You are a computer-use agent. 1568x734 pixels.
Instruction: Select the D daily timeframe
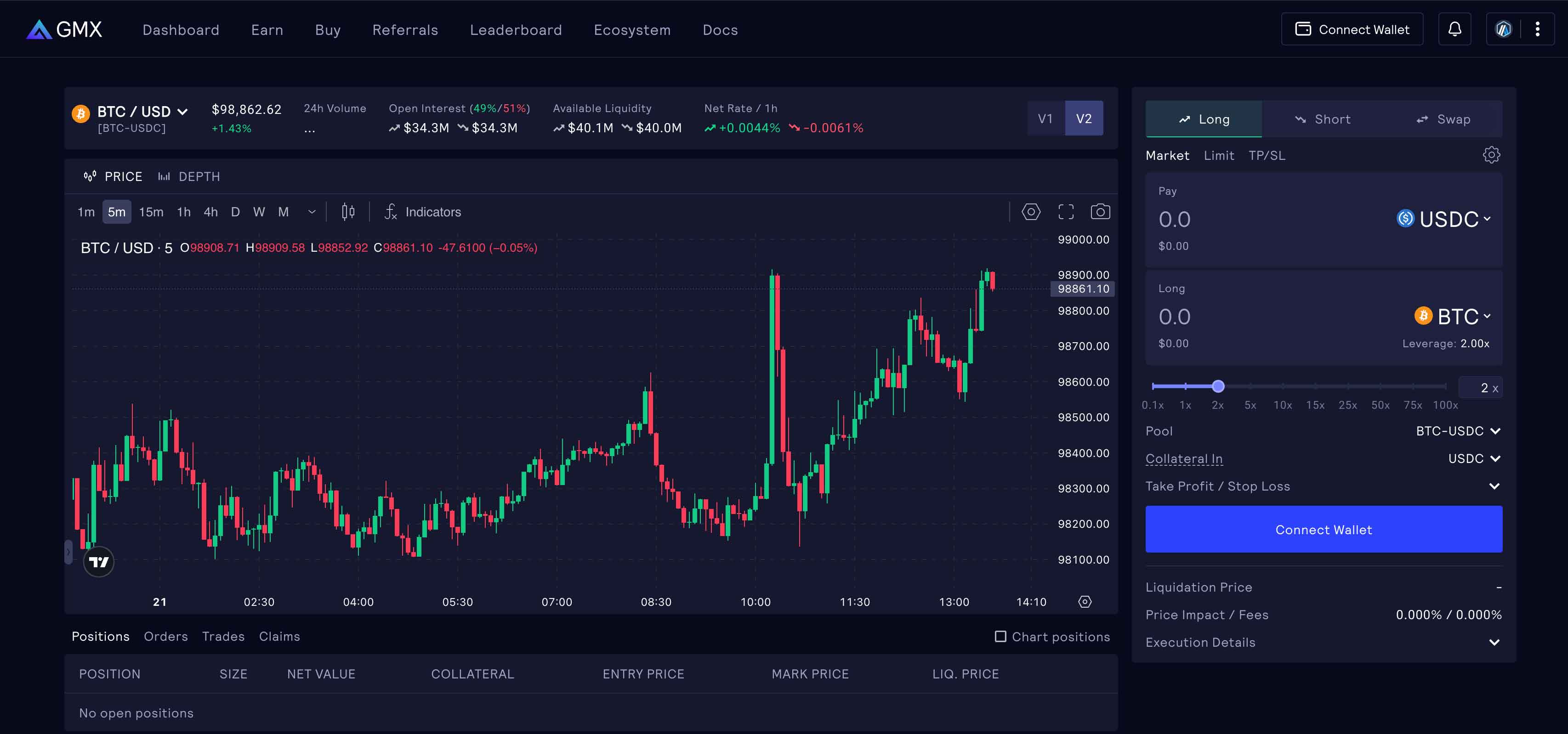point(236,211)
